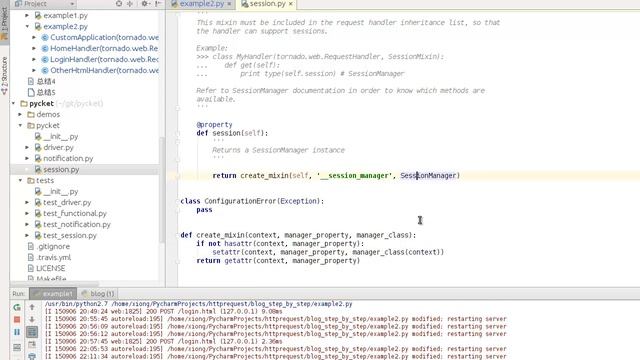The width and height of the screenshot is (640, 360).
Task: Switch to the example2.py editor tab
Action: pyautogui.click(x=201, y=4)
